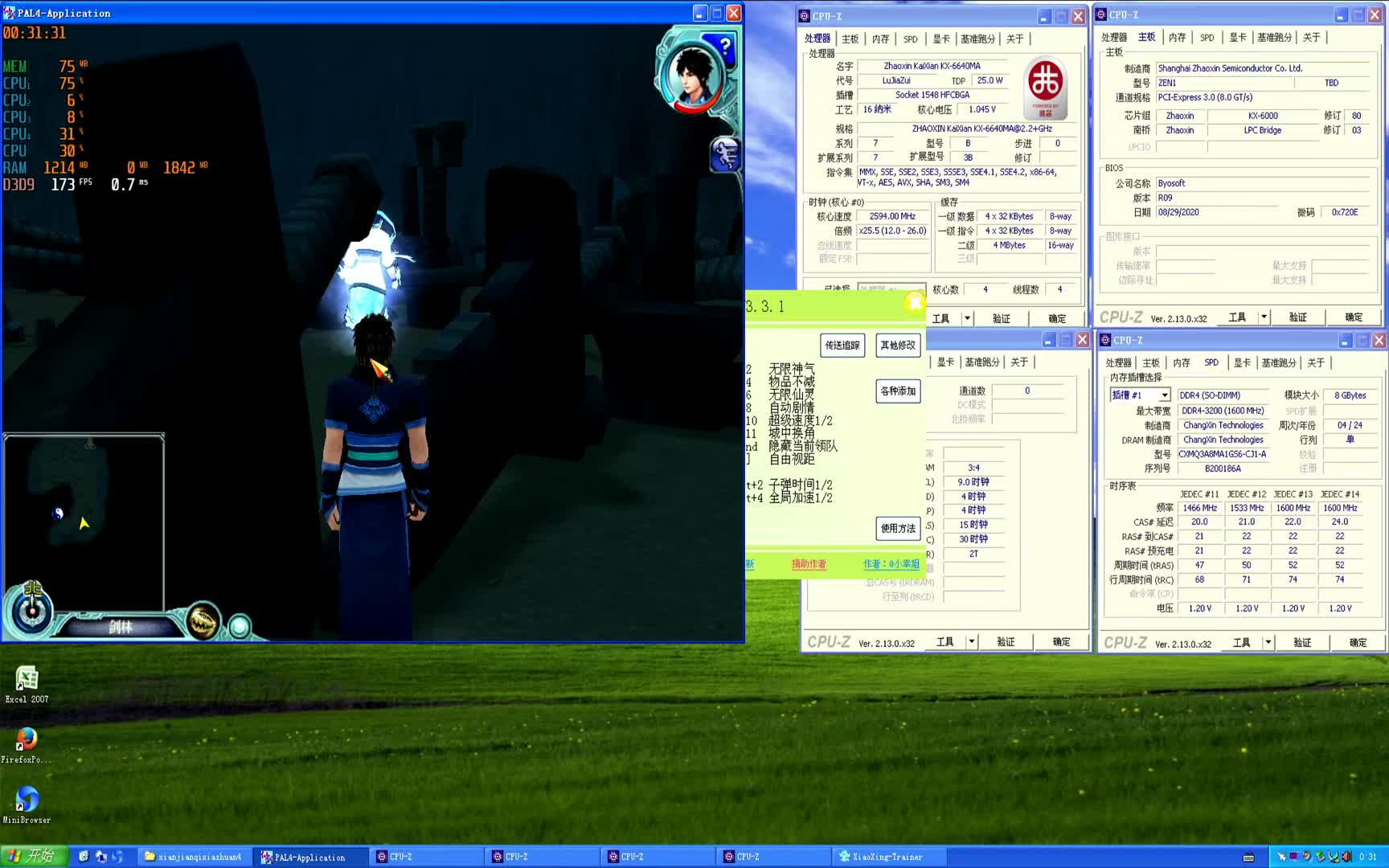This screenshot has width=1389, height=868.
Task: Expand 工具 dropdown arrow in SPD CPU-Z window
Action: tap(1268, 642)
